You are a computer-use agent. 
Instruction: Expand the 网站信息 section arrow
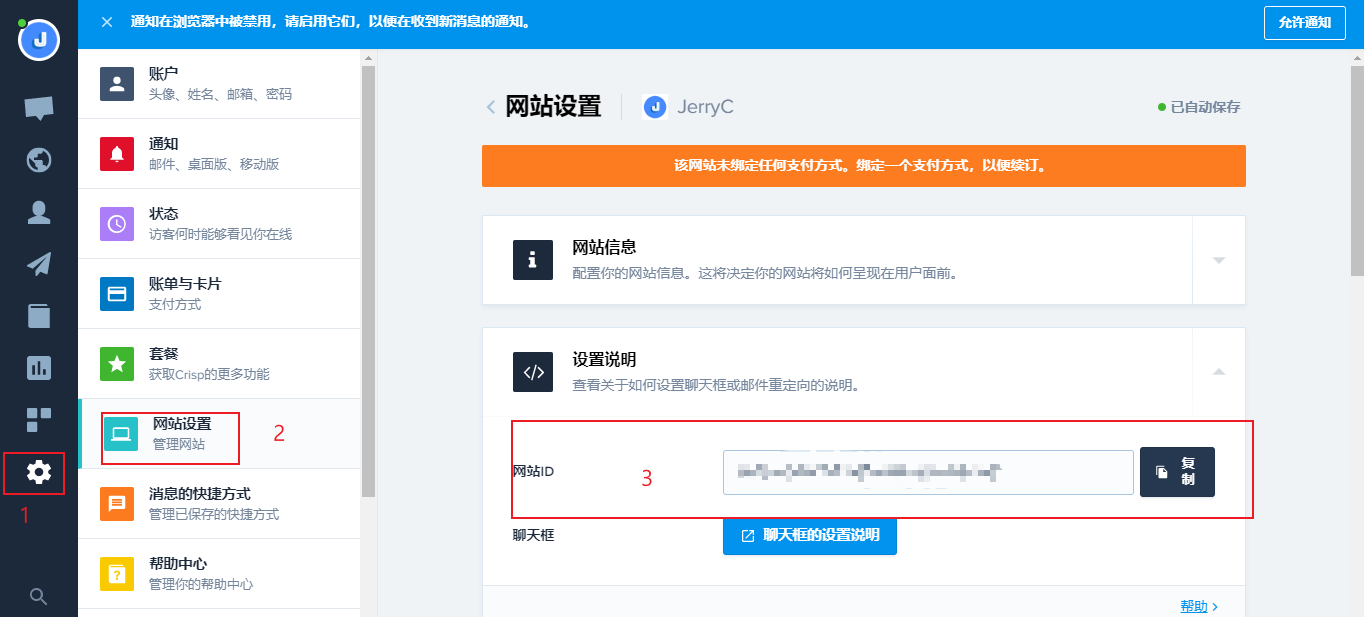pyautogui.click(x=1218, y=260)
